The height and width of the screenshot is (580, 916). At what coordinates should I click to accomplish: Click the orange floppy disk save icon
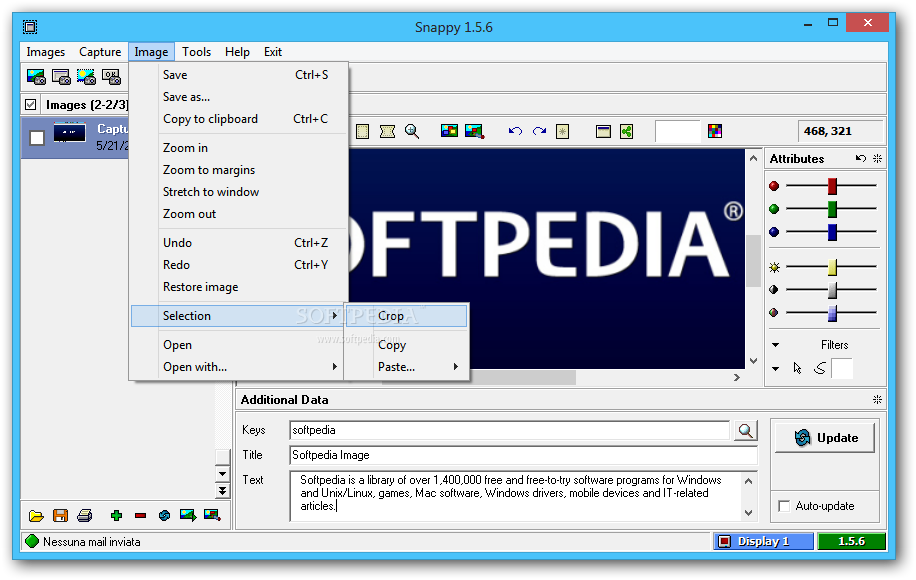pos(60,515)
